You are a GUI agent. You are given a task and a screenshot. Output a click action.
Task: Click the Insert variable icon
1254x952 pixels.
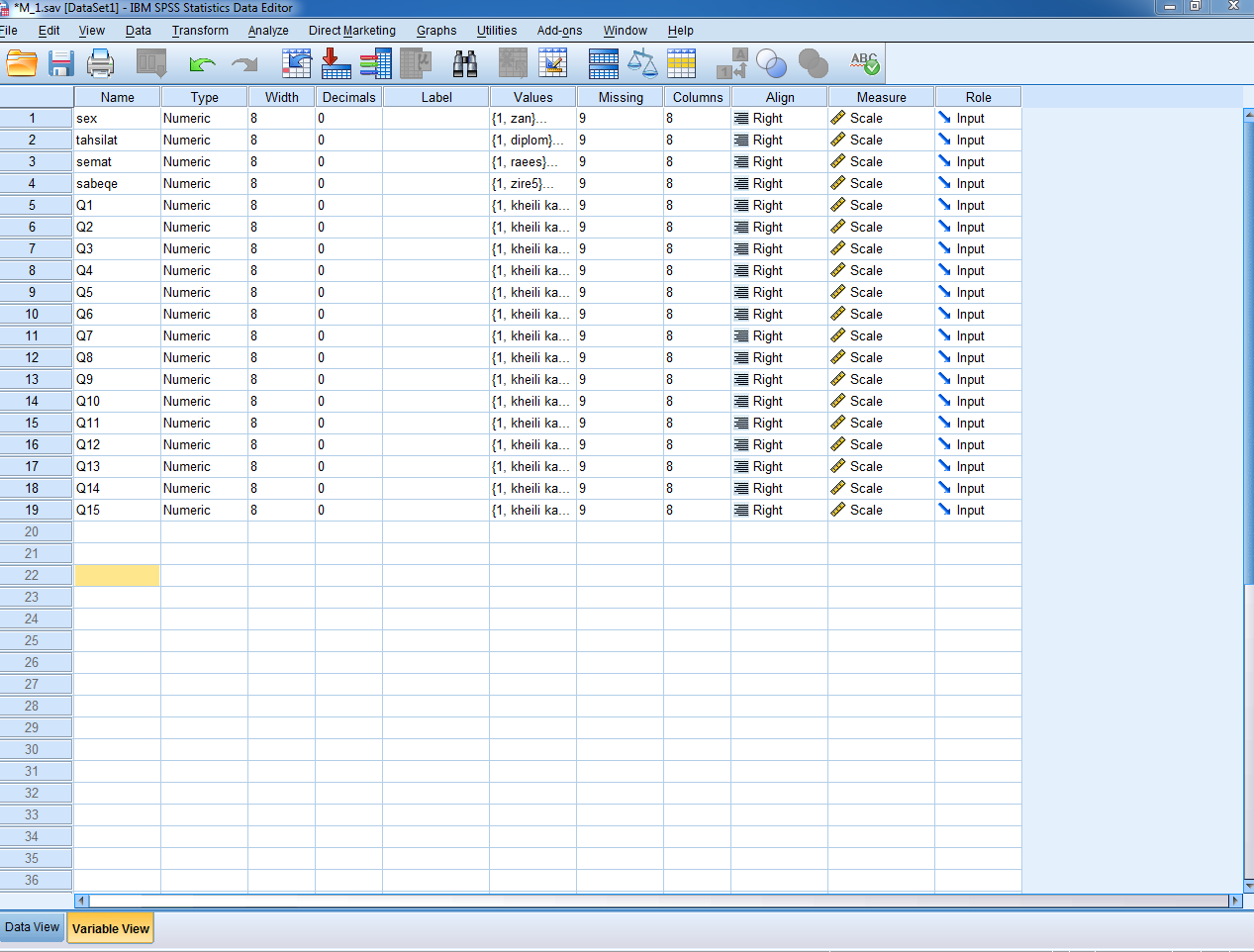(553, 64)
